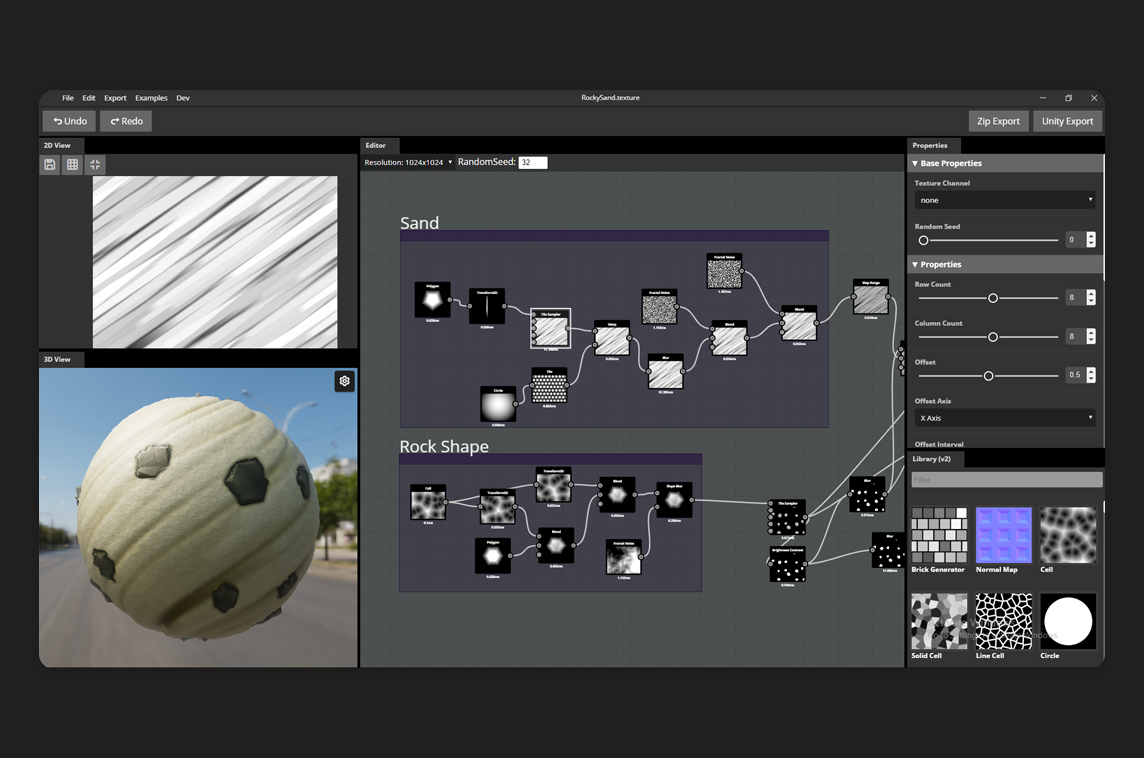Pick the Cell node from the Library

point(1068,540)
